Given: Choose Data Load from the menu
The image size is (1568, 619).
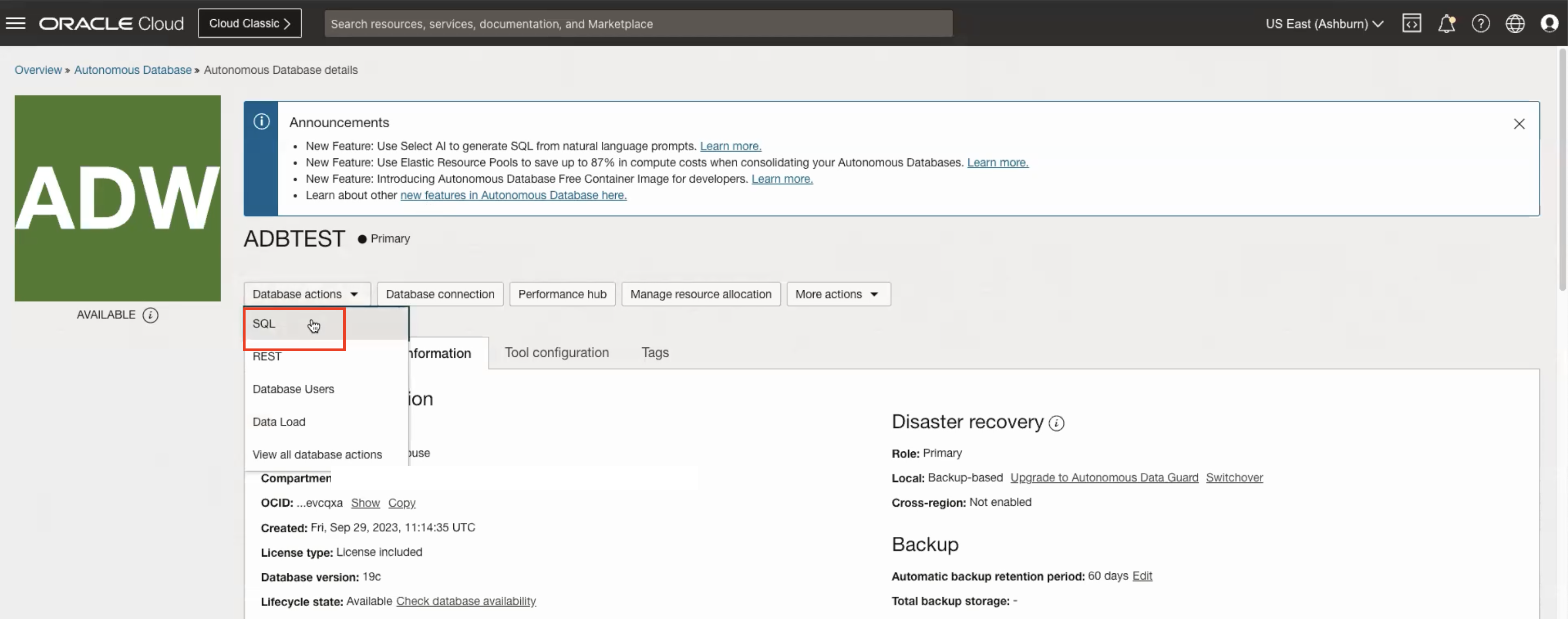Looking at the screenshot, I should [x=279, y=421].
